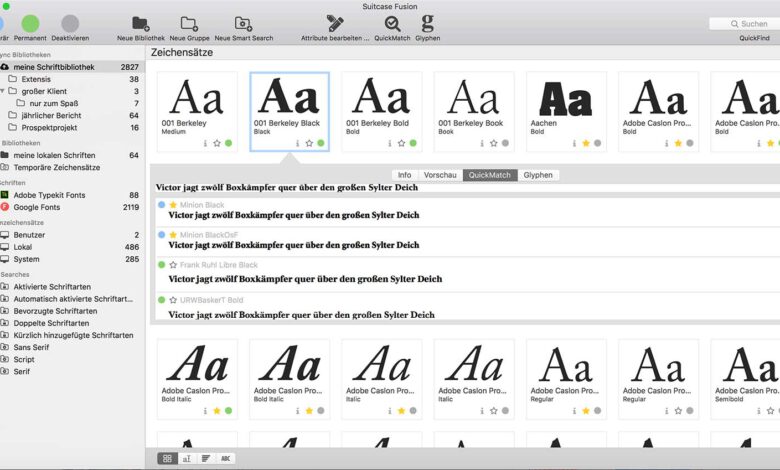Open the Glyphen toolbar icon
This screenshot has width=780, height=470.
[x=427, y=24]
